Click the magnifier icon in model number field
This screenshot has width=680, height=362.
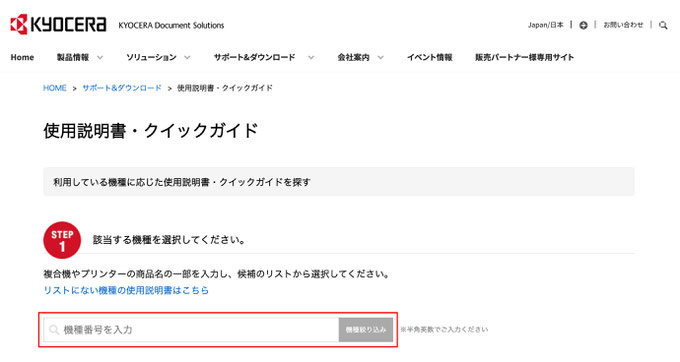click(x=54, y=330)
